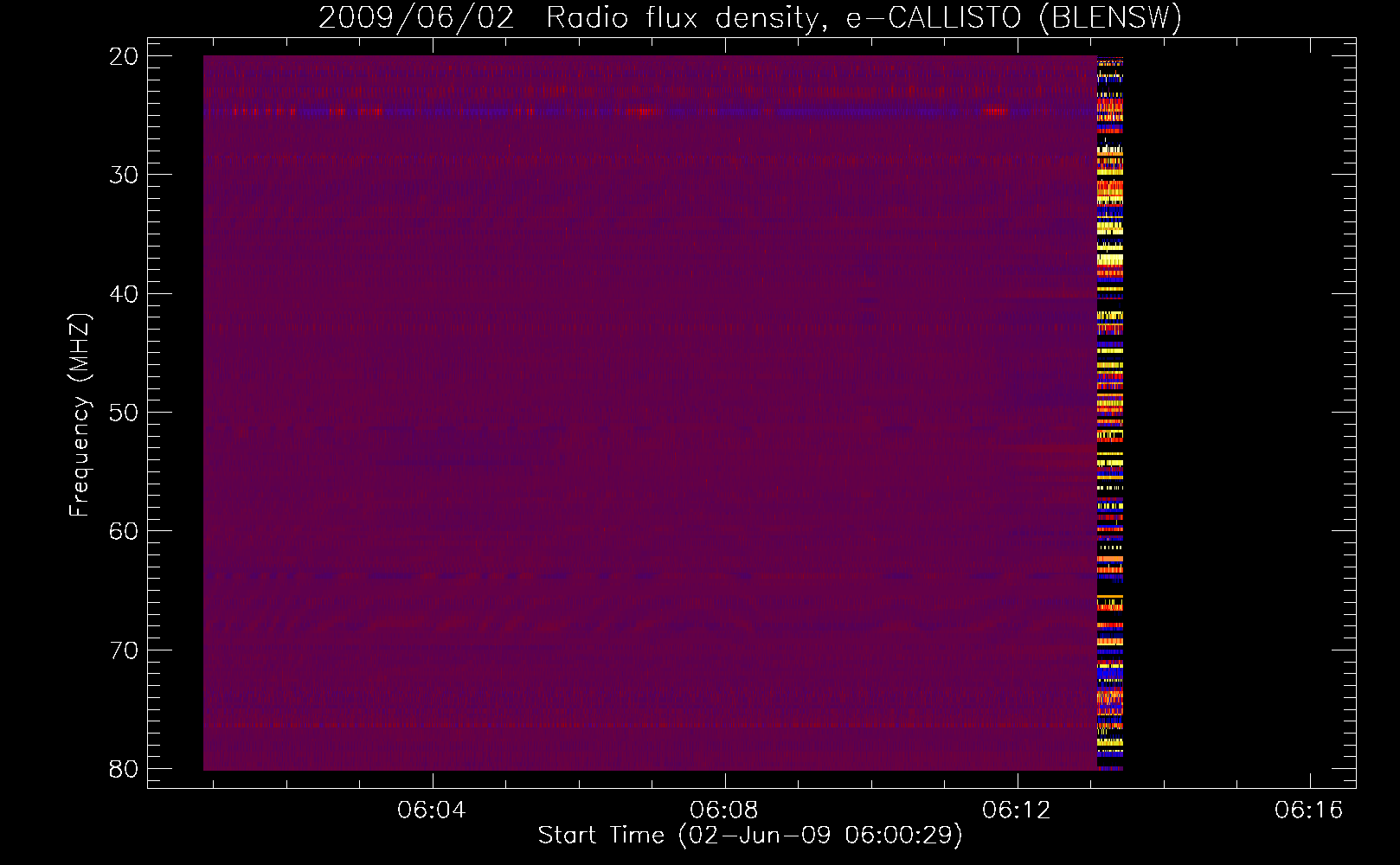This screenshot has width=1400, height=865.
Task: Click the 70 frequency tick label
Action: pos(124,650)
